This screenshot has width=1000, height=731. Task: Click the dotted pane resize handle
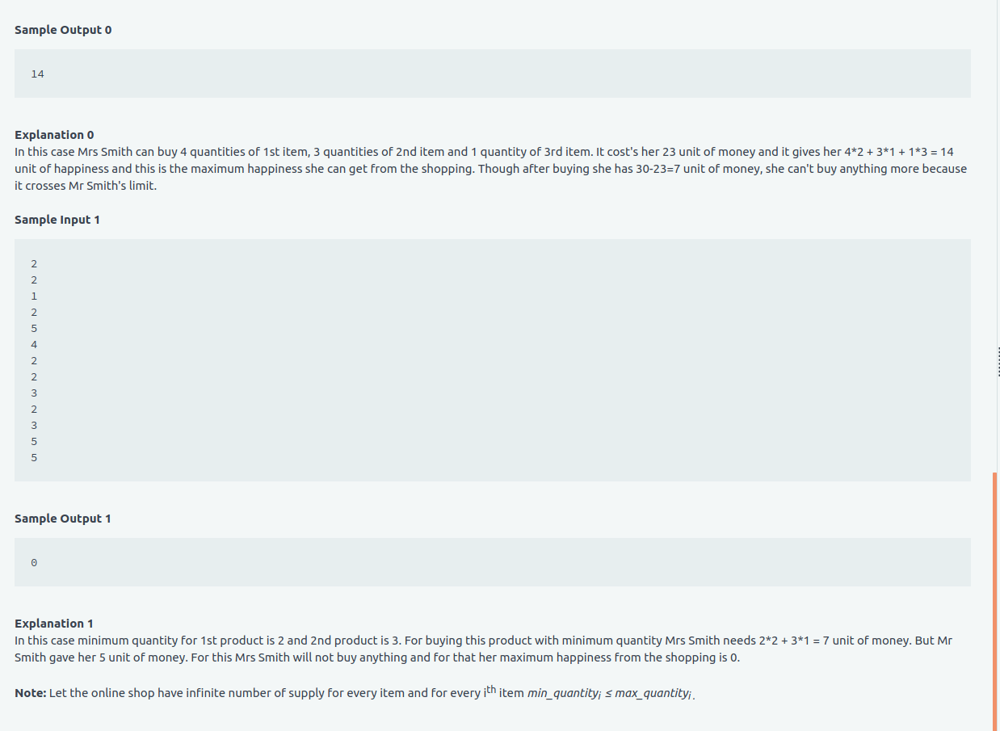(998, 362)
